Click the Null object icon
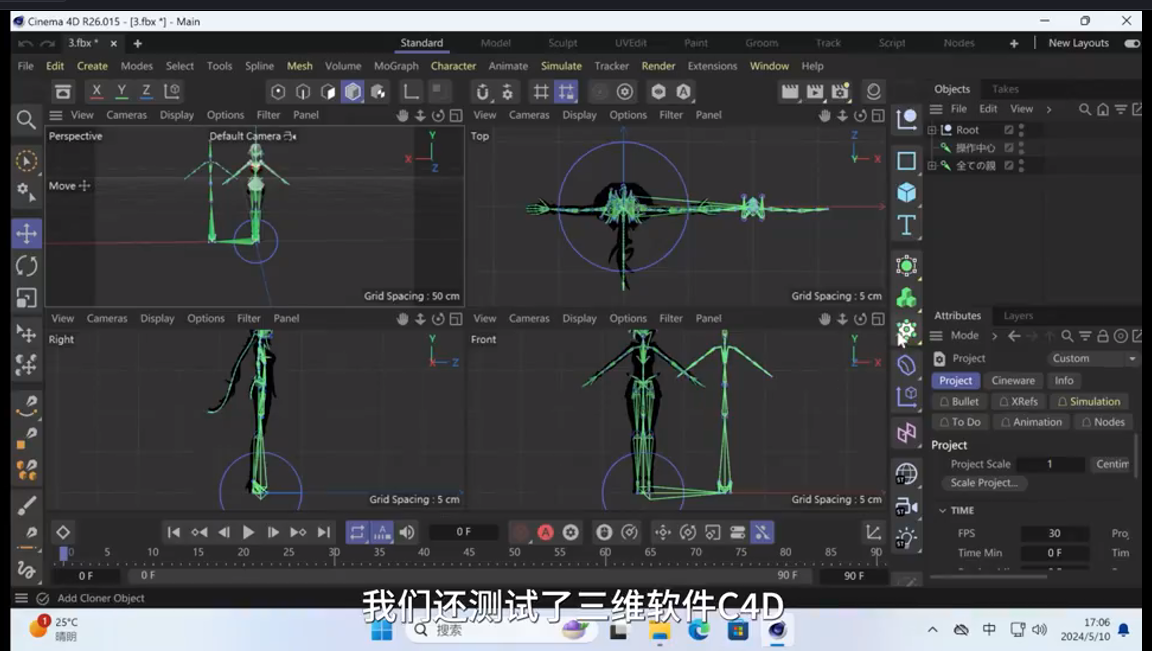 click(906, 119)
